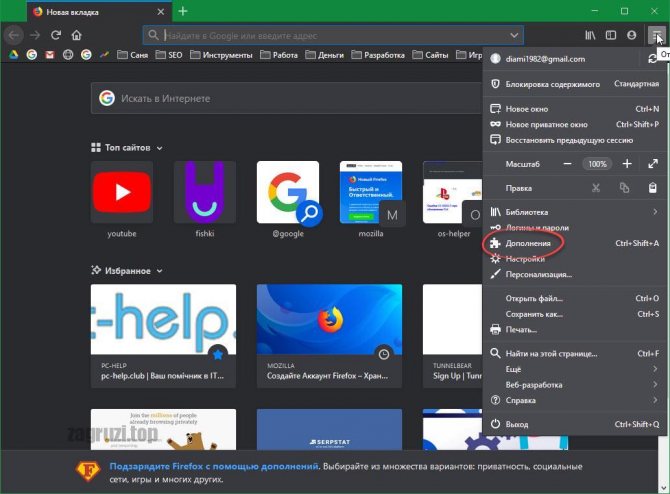The image size is (670, 494).
Task: Click the Firefox extensions promo badge icon
Action: point(88,471)
